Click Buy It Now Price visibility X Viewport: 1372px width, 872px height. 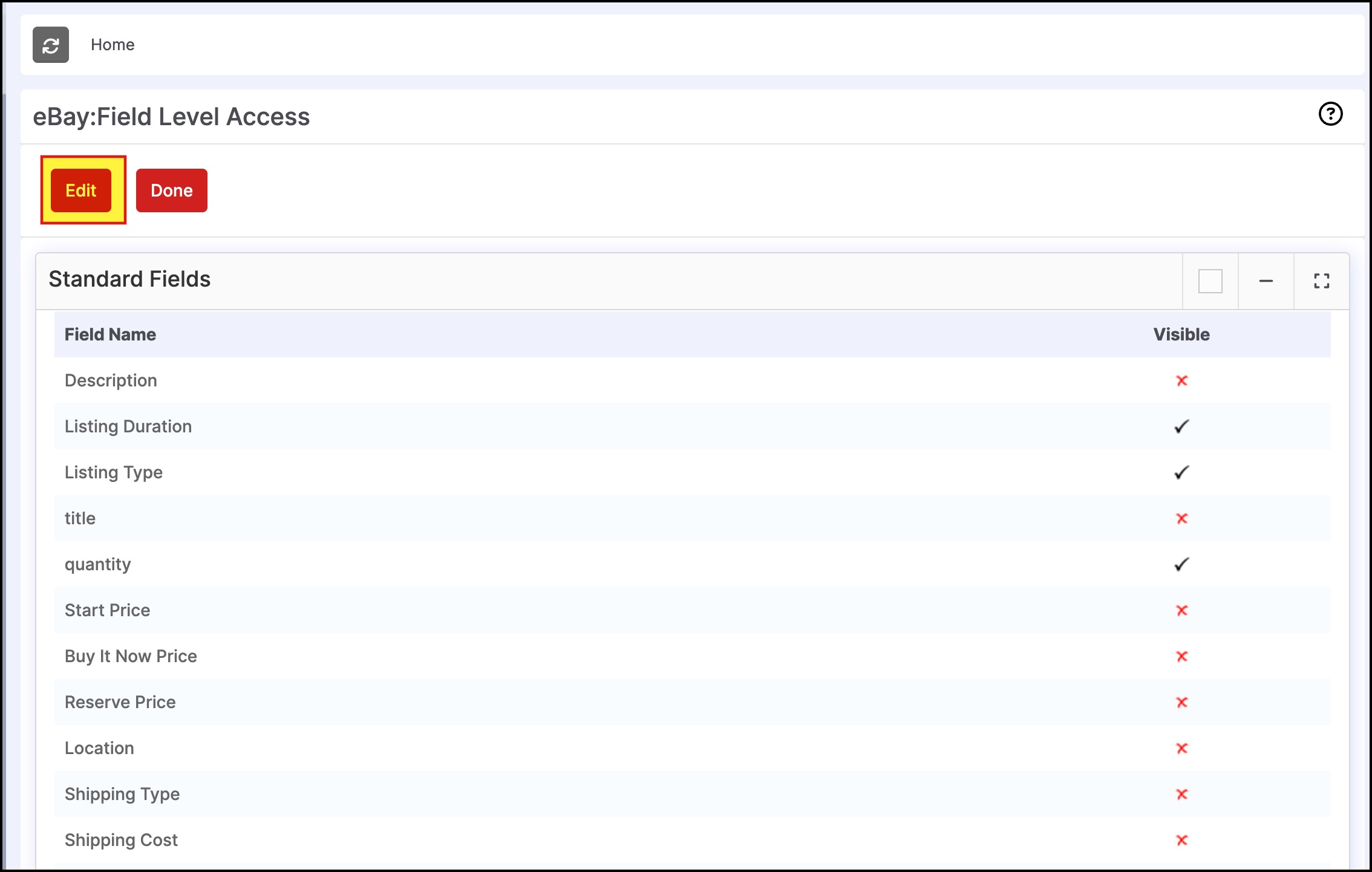(x=1181, y=657)
